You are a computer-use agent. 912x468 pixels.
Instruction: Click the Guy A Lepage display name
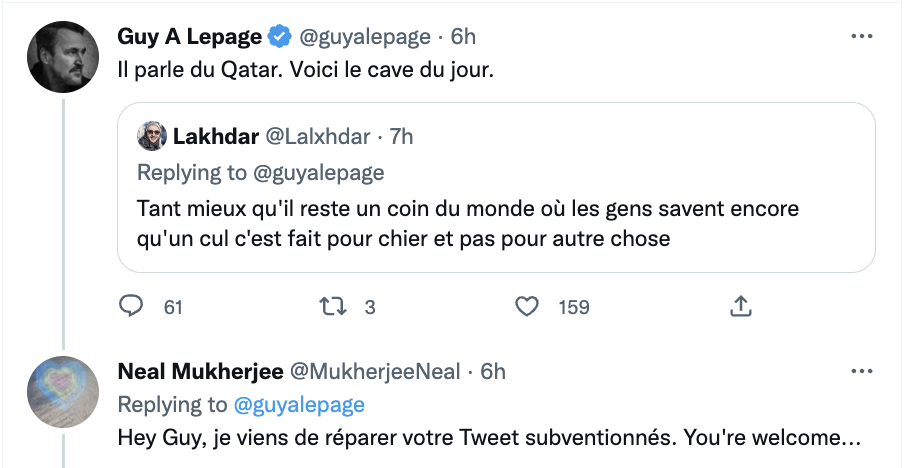click(x=190, y=37)
